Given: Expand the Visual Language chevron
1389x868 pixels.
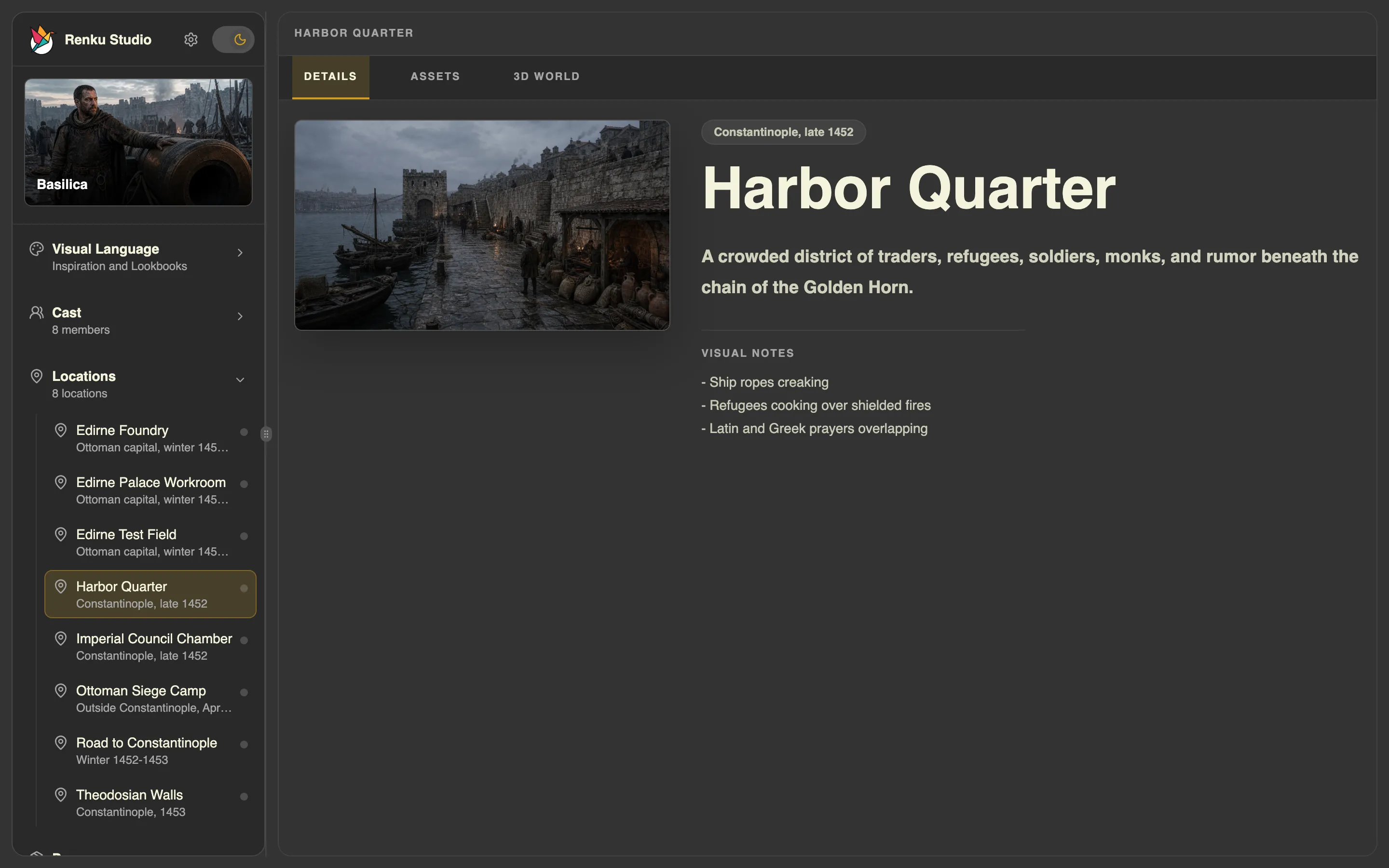Looking at the screenshot, I should click(x=240, y=253).
